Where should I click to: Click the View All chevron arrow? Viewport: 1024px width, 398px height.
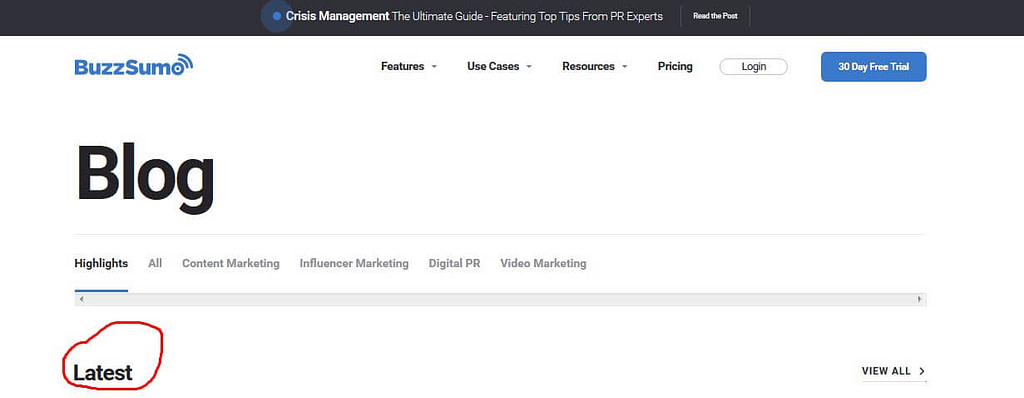point(922,371)
